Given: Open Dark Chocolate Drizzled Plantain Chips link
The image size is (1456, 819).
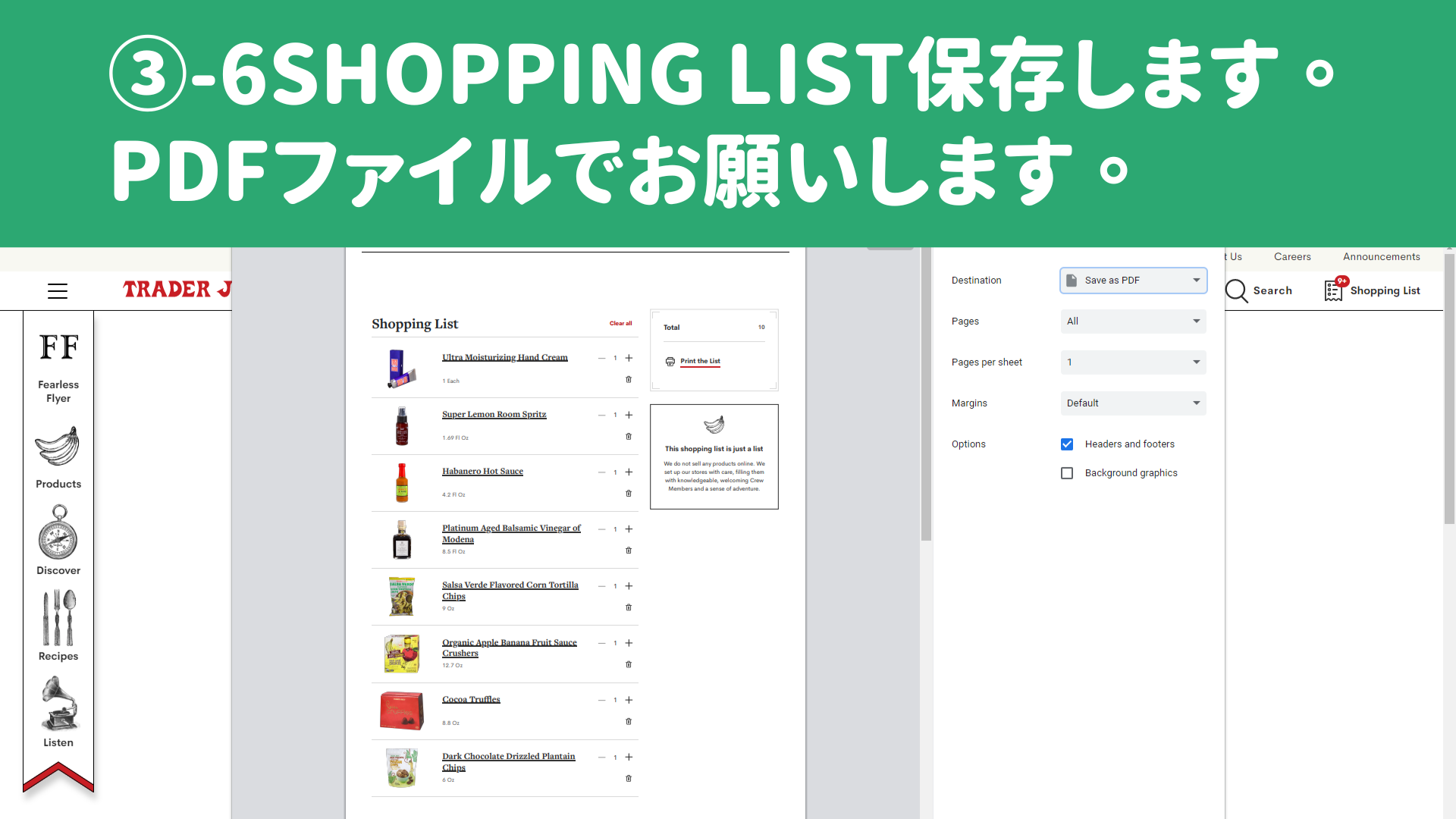Looking at the screenshot, I should 508,762.
